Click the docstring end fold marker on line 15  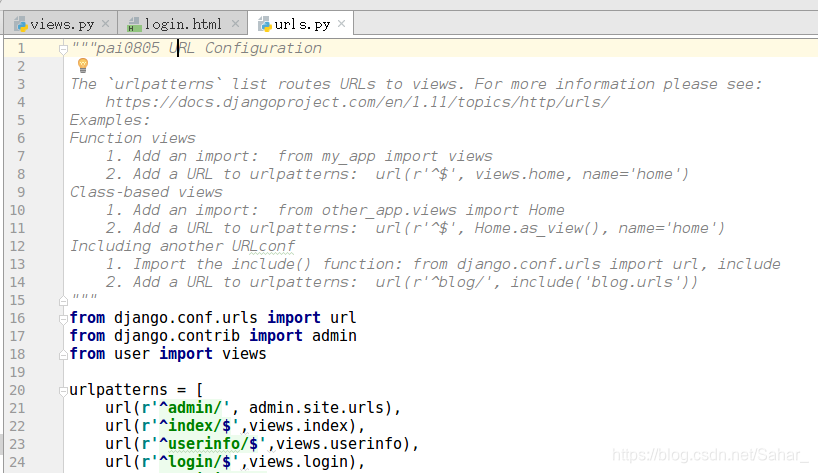pyautogui.click(x=63, y=301)
